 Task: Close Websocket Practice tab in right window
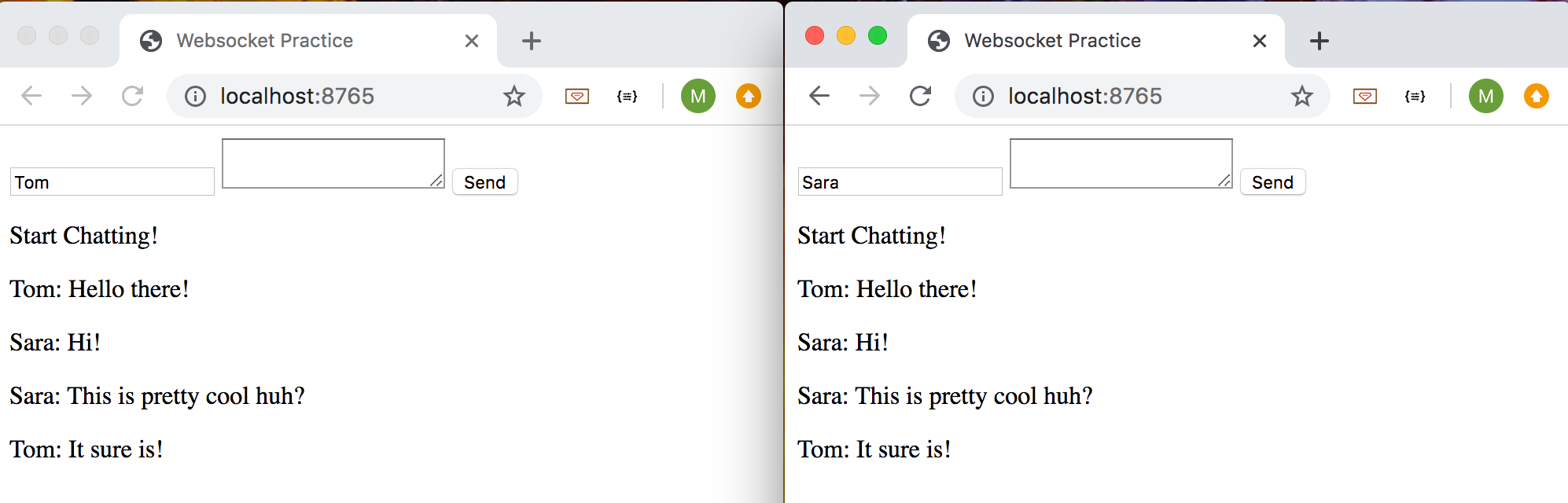click(1260, 41)
